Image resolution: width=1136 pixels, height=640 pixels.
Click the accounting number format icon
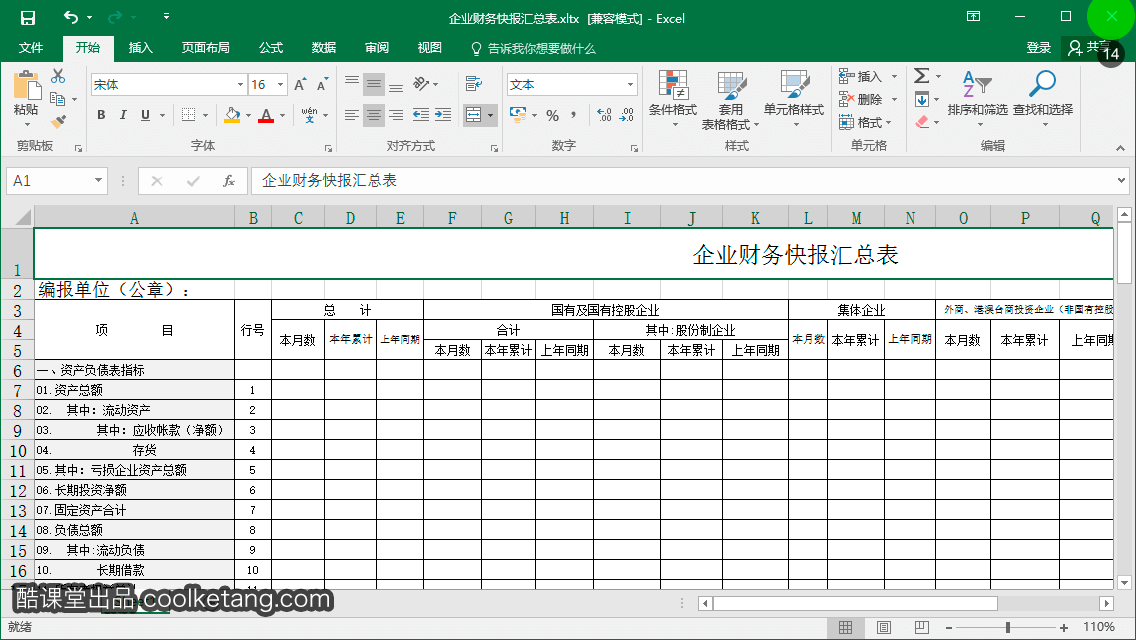[518, 115]
